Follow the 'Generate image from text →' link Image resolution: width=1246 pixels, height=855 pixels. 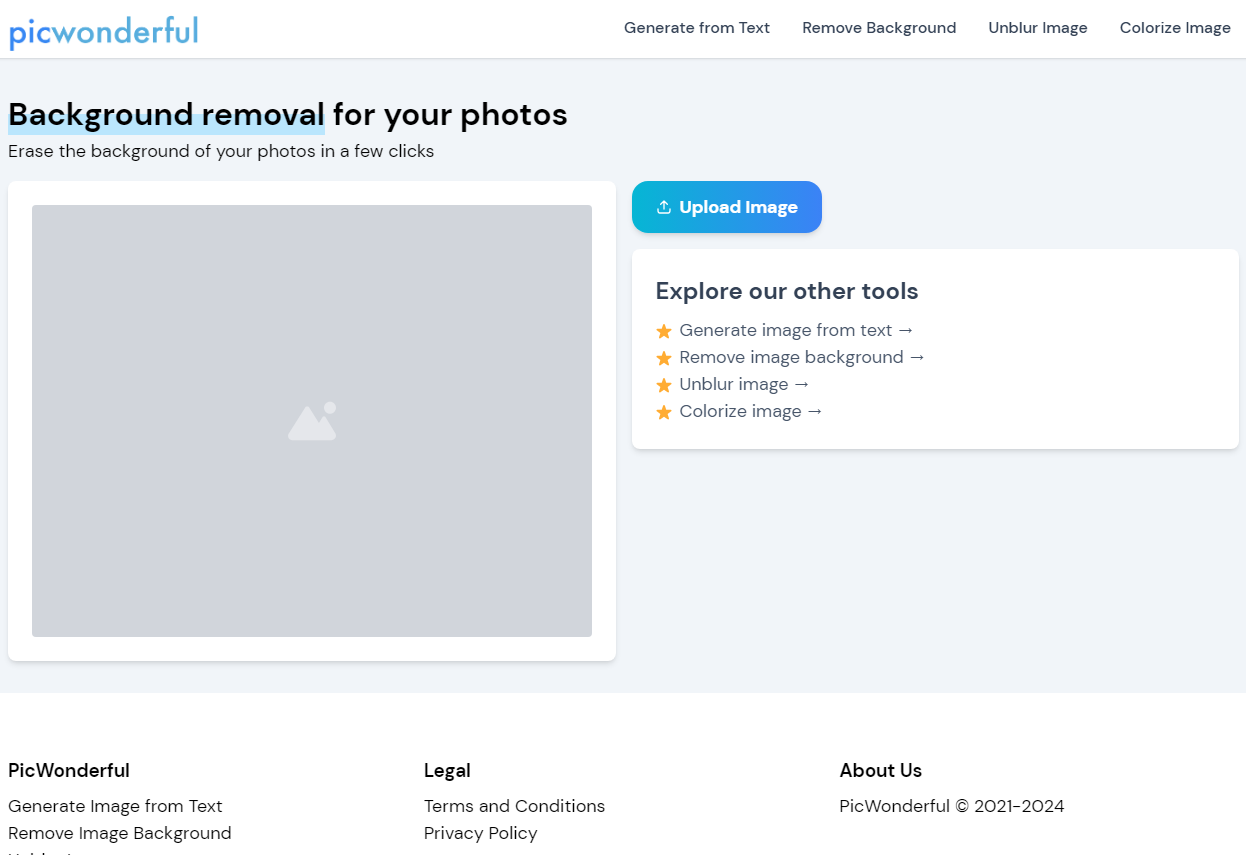pyautogui.click(x=796, y=330)
